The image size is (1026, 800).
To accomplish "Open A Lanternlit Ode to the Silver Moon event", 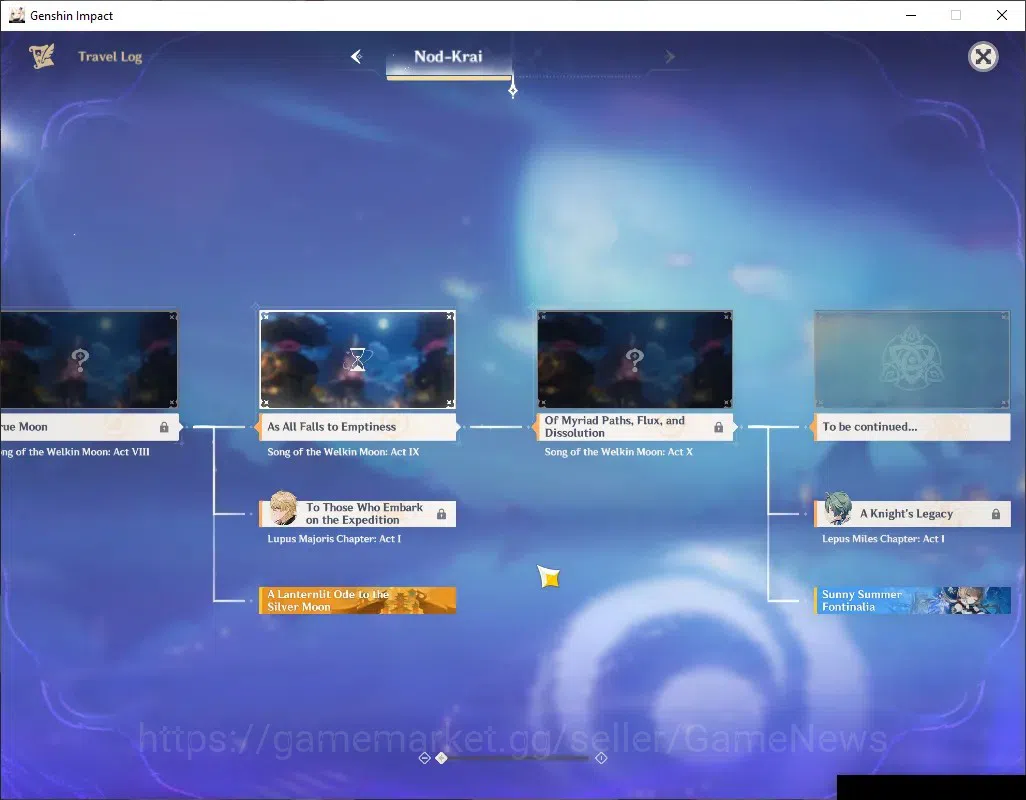I will (357, 600).
